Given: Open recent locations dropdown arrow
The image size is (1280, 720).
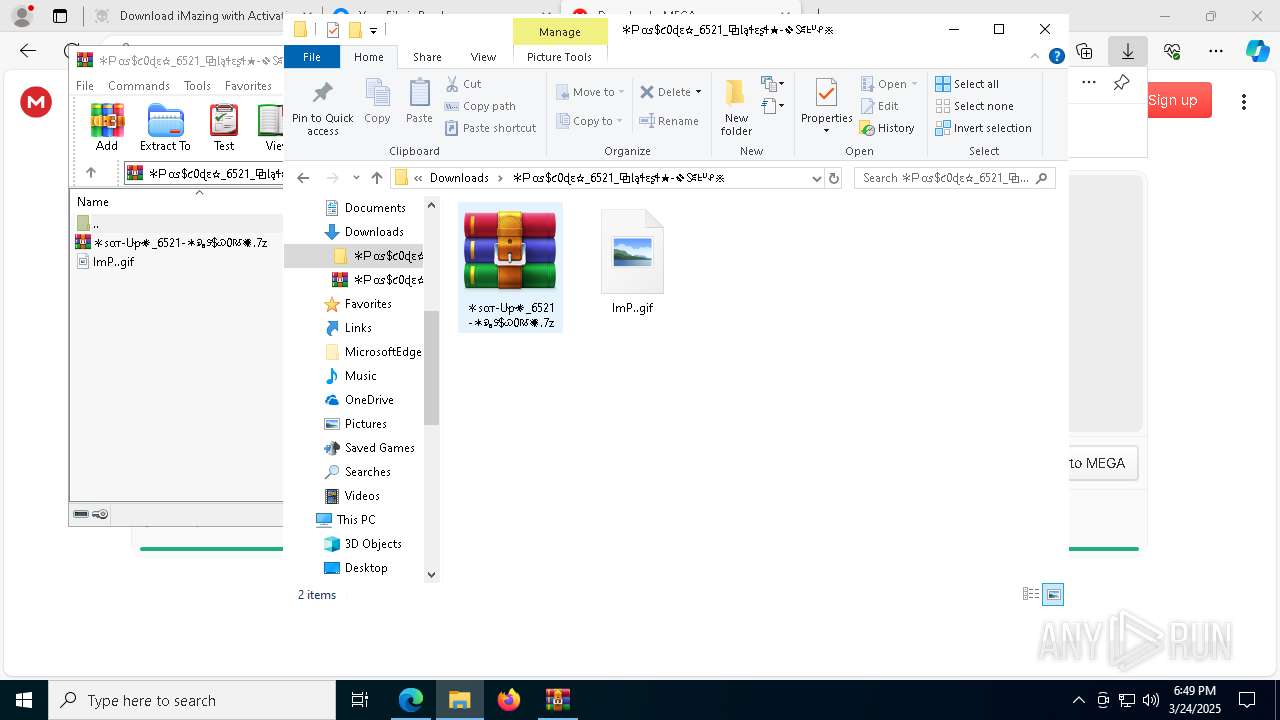Looking at the screenshot, I should (x=356, y=178).
